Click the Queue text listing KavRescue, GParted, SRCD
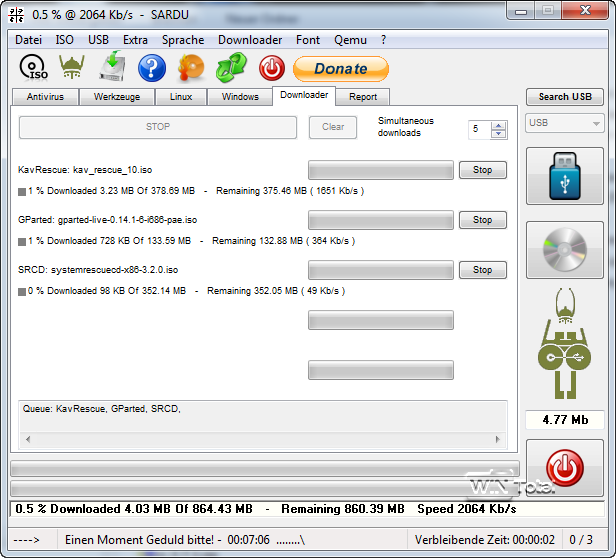Viewport: 616px width, 558px height. coord(102,409)
